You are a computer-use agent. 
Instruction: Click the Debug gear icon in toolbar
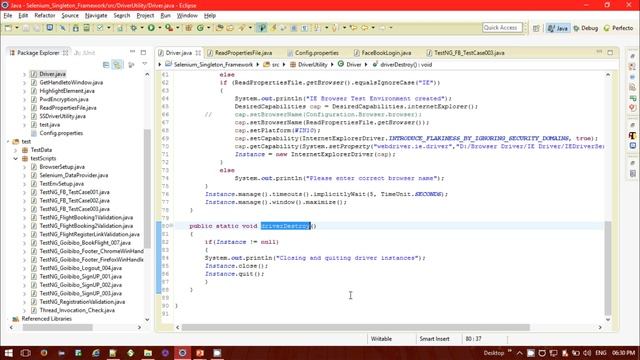click(133, 28)
